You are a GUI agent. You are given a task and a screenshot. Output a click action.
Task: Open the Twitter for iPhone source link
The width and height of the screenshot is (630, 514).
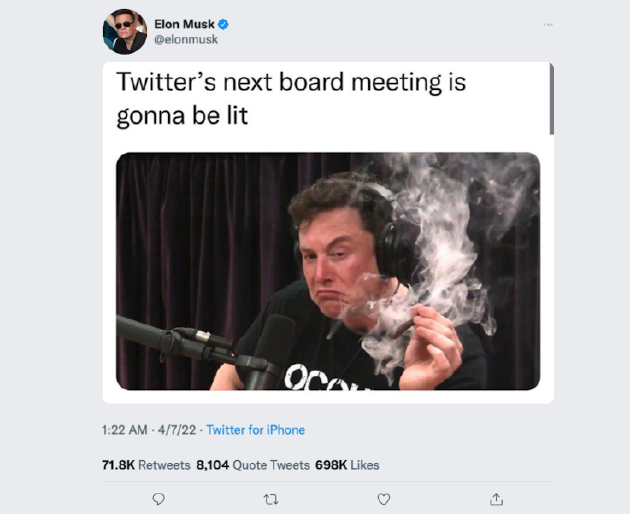[x=256, y=430]
